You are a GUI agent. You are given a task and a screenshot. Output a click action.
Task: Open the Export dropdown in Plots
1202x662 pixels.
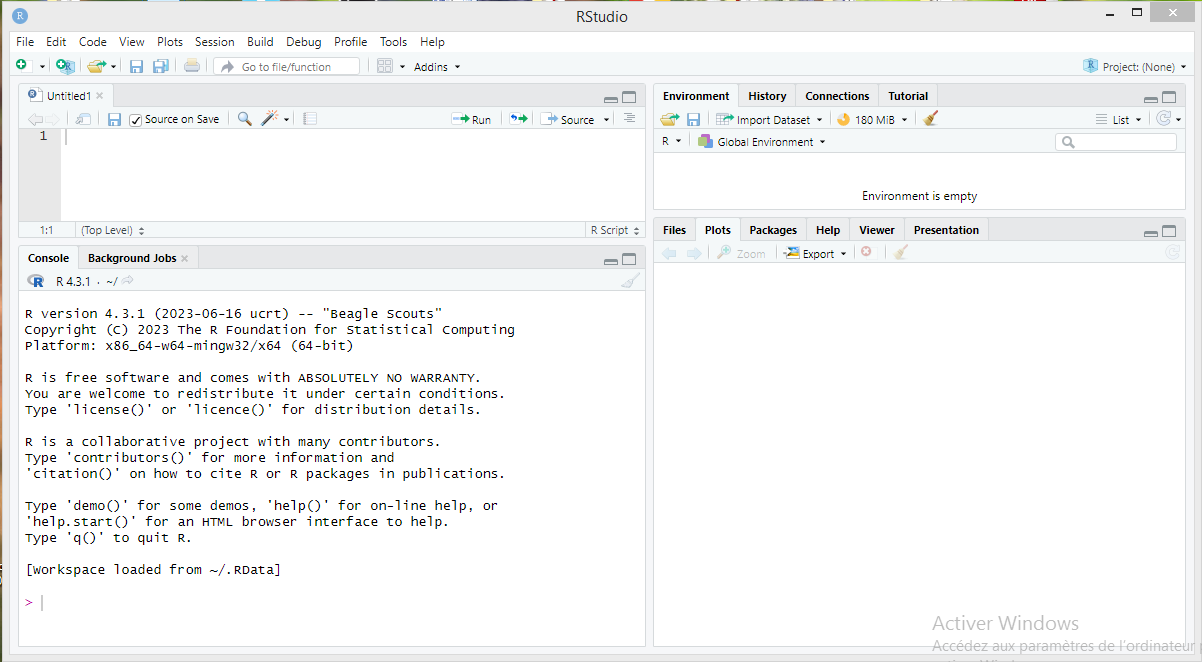(815, 254)
